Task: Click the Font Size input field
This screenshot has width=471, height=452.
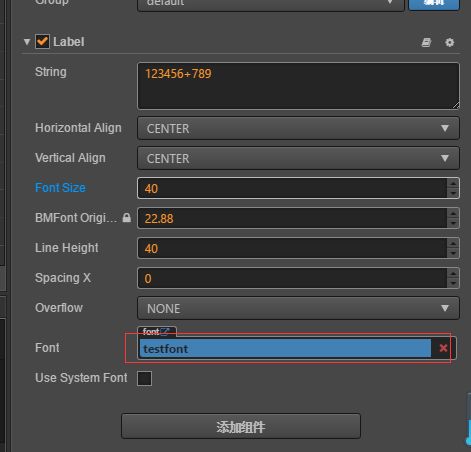Action: click(x=292, y=188)
